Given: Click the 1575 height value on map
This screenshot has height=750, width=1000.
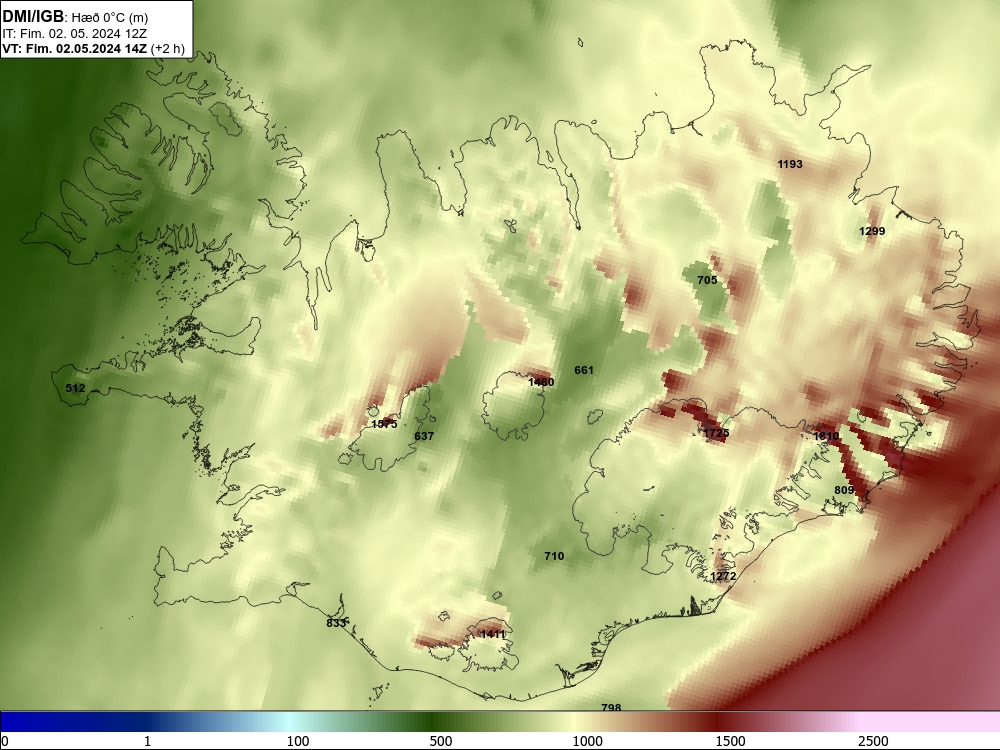Looking at the screenshot, I should coord(384,424).
